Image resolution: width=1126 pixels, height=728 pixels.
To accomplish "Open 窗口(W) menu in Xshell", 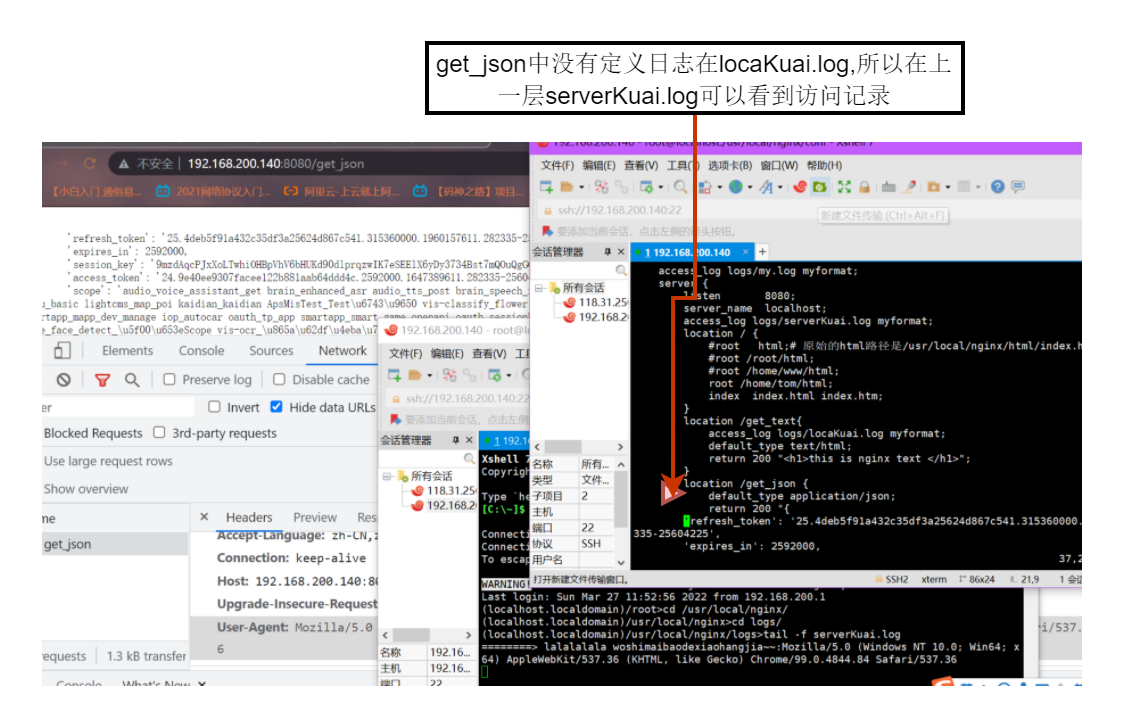I will [779, 165].
